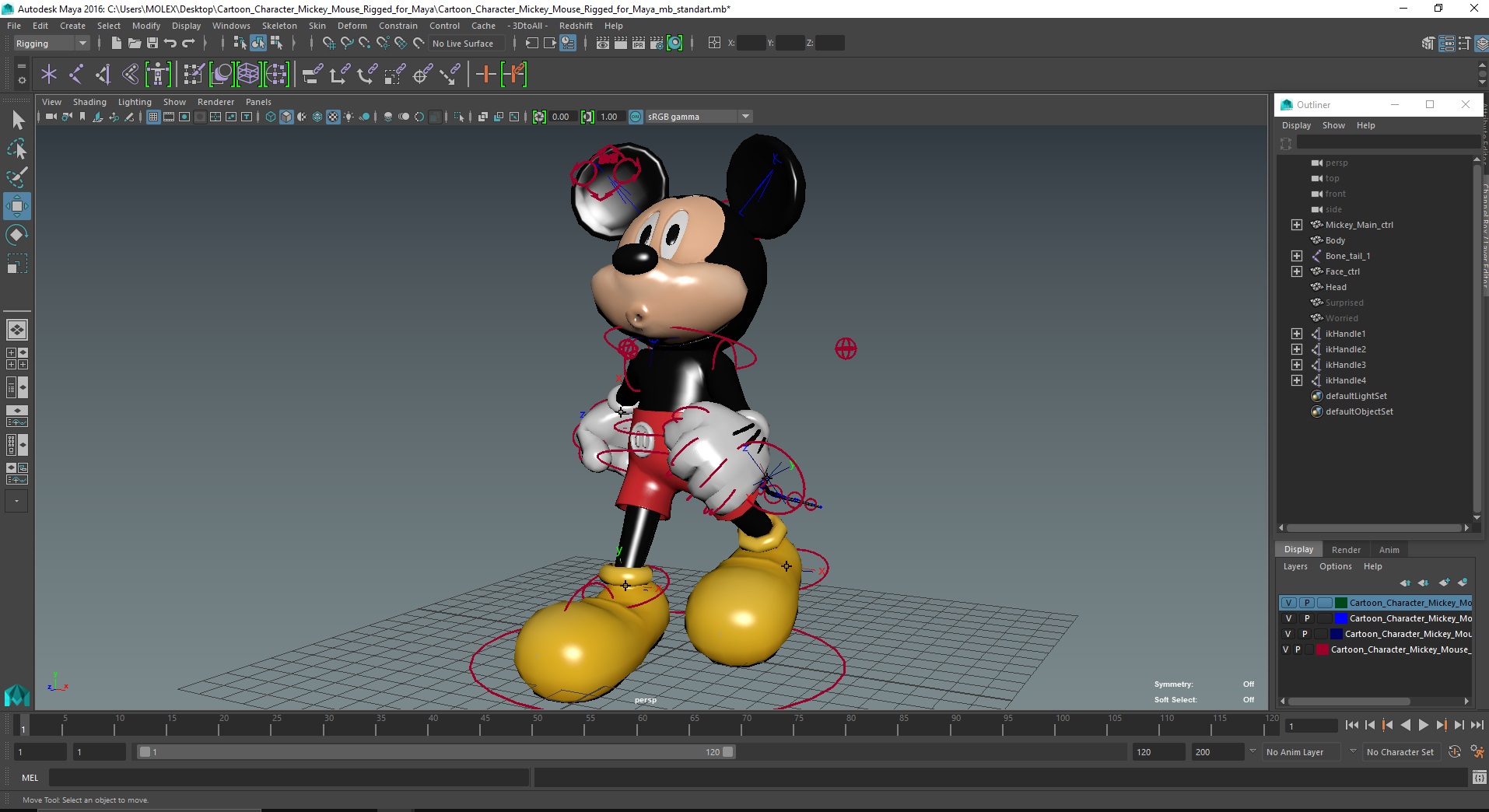
Task: Click the Single Perspective layout icon
Action: [17, 330]
